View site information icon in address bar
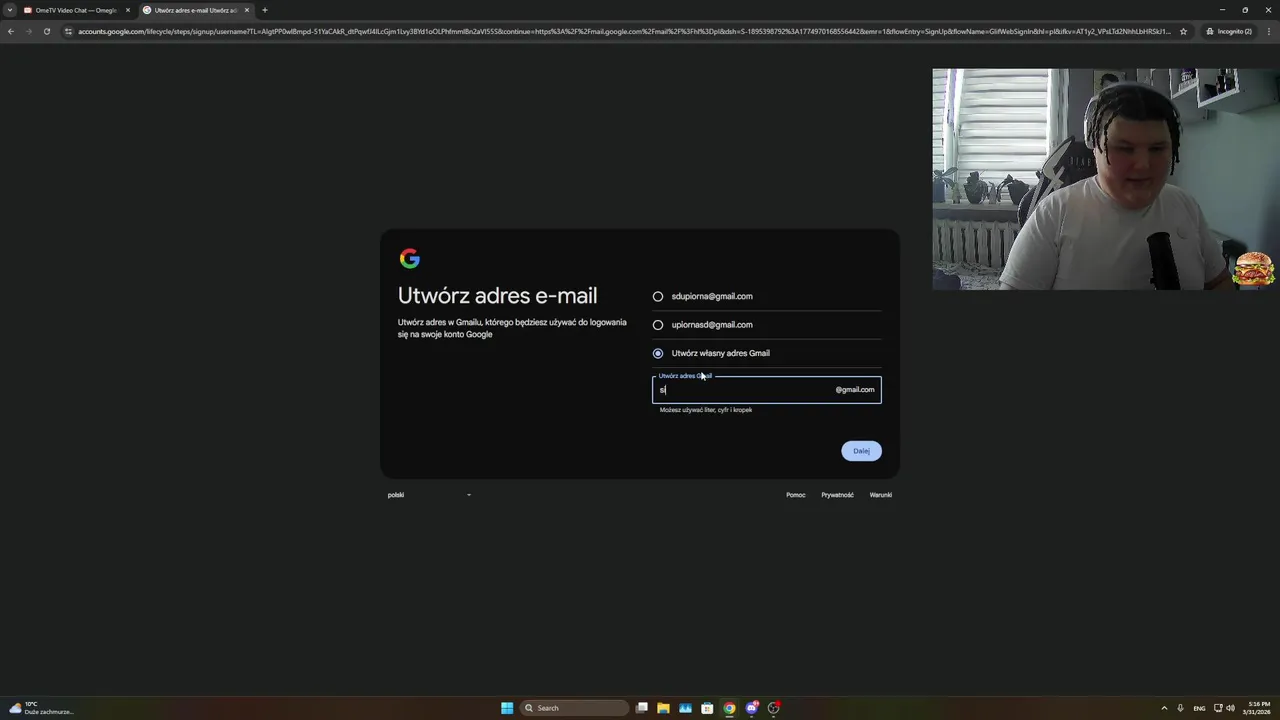Screen dimensions: 1280x720 tap(68, 31)
